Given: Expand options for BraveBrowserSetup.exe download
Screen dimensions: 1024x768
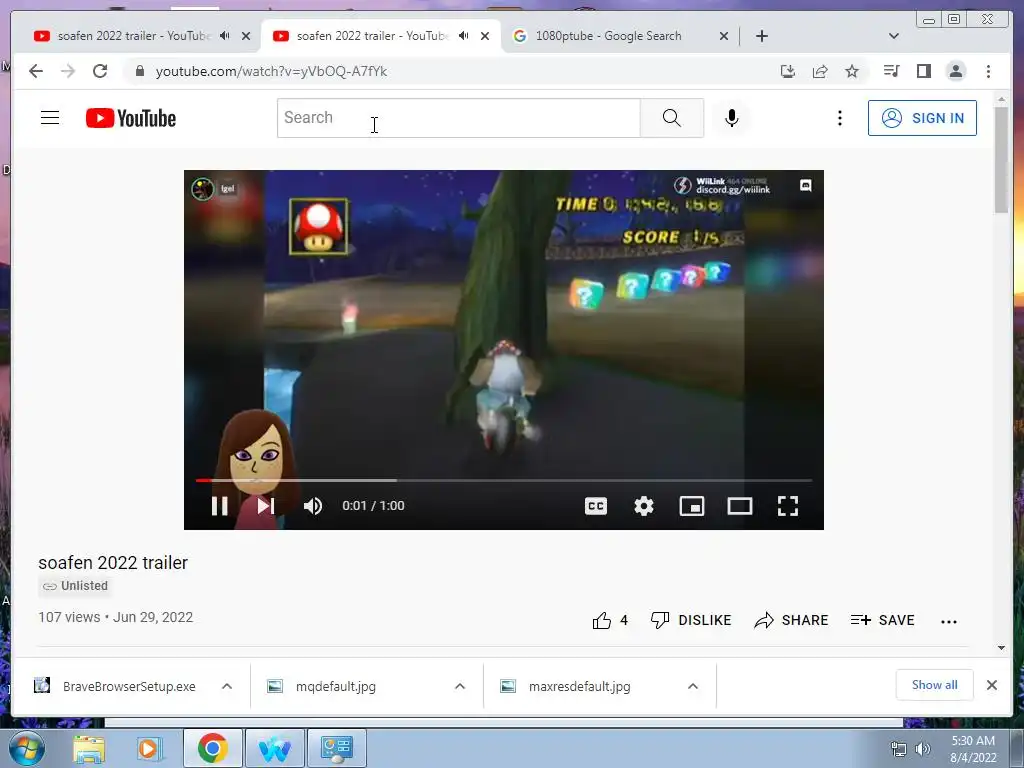Looking at the screenshot, I should [227, 686].
